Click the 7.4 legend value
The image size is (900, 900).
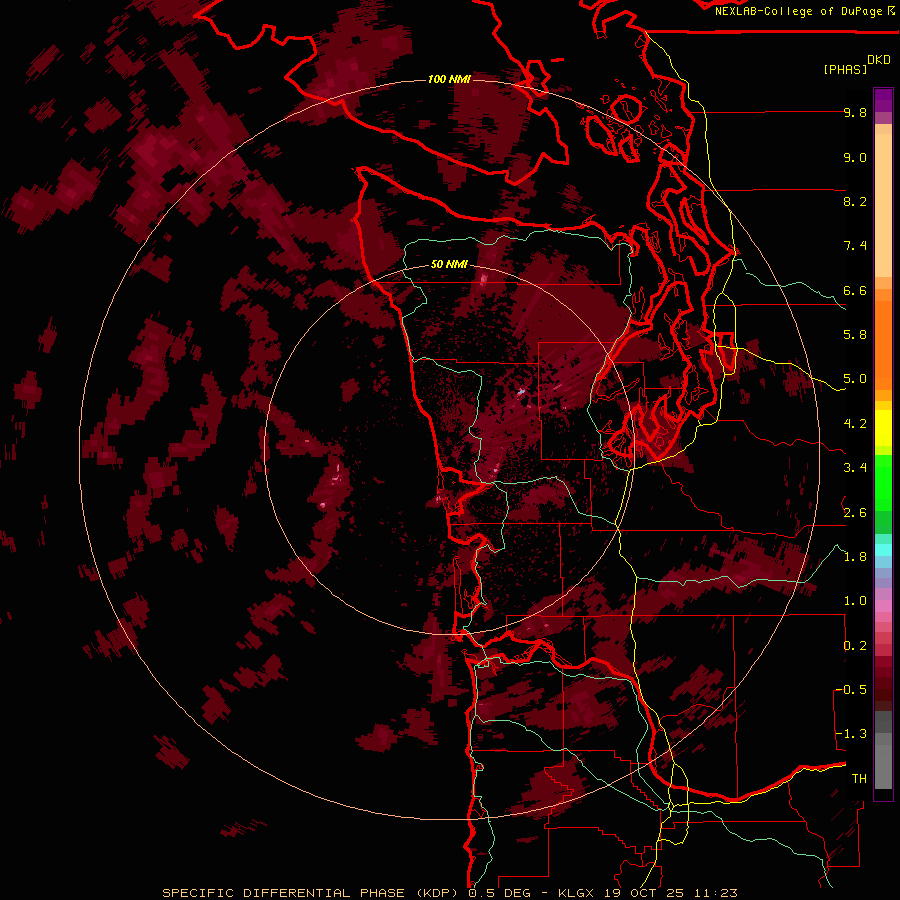tap(855, 246)
